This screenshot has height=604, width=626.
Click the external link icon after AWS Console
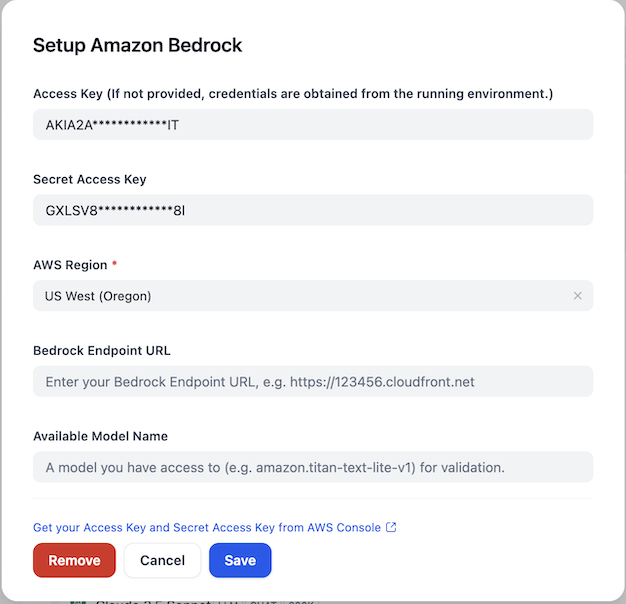(391, 527)
